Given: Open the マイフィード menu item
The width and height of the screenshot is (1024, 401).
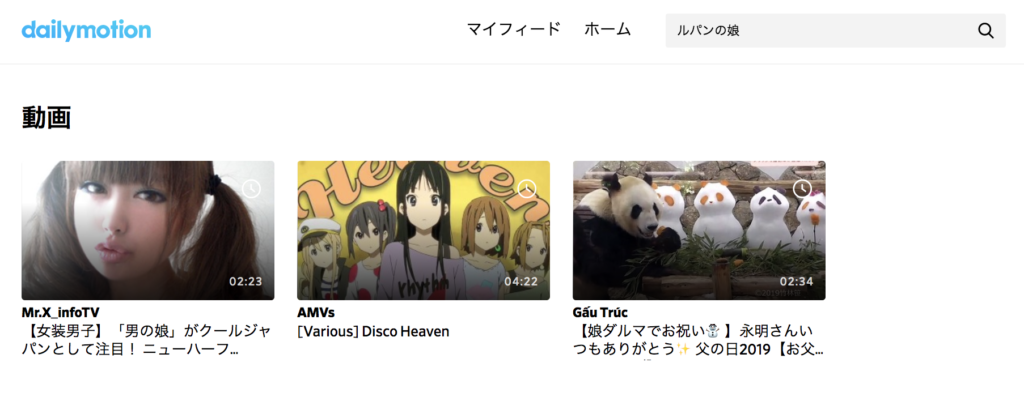Looking at the screenshot, I should click(513, 29).
